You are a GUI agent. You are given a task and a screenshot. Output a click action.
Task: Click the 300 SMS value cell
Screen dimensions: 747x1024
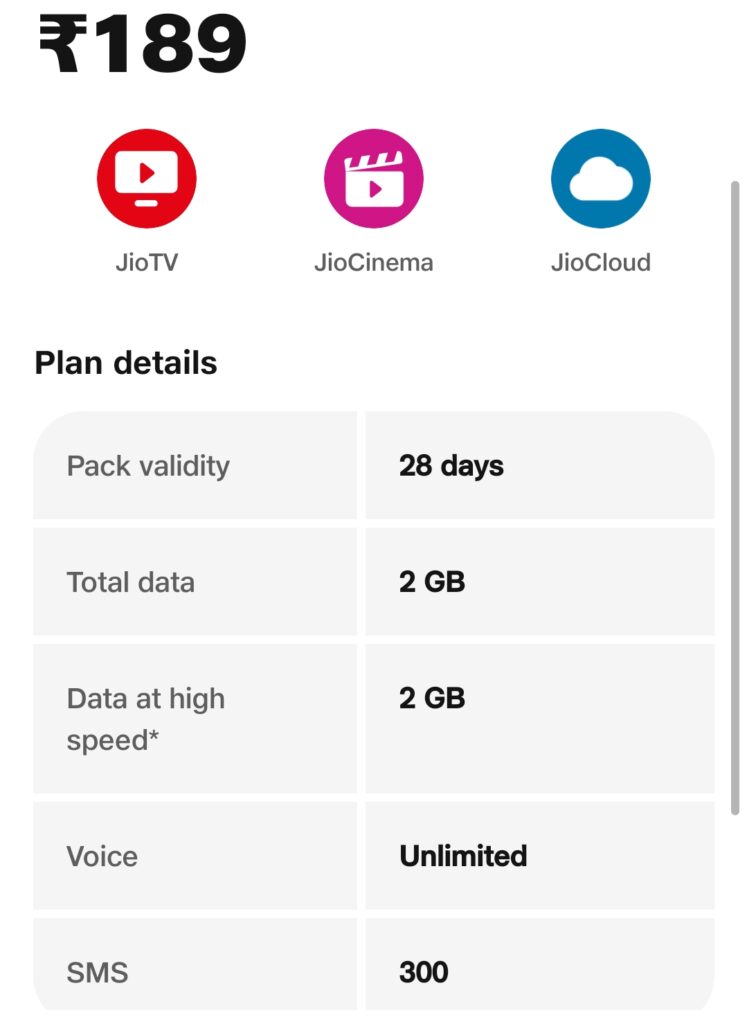point(539,965)
